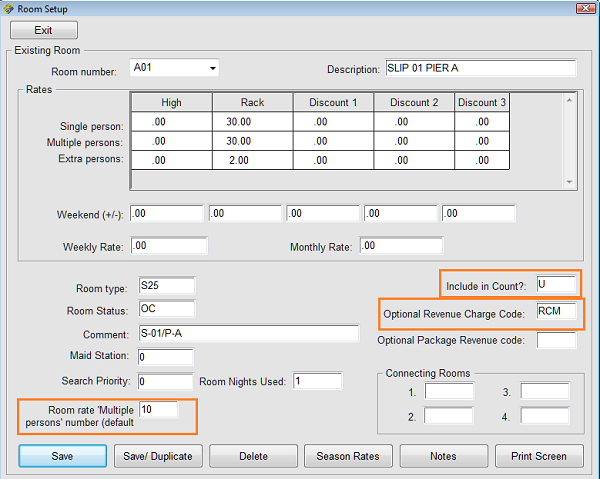The image size is (600, 479).
Task: Click rates grid scroll down arrow
Action: (569, 182)
